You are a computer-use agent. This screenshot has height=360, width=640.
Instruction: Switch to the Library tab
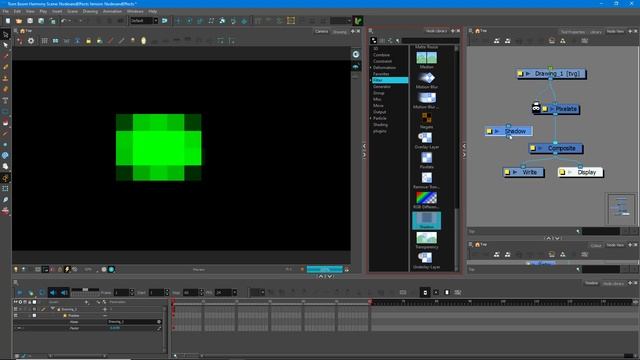point(596,31)
